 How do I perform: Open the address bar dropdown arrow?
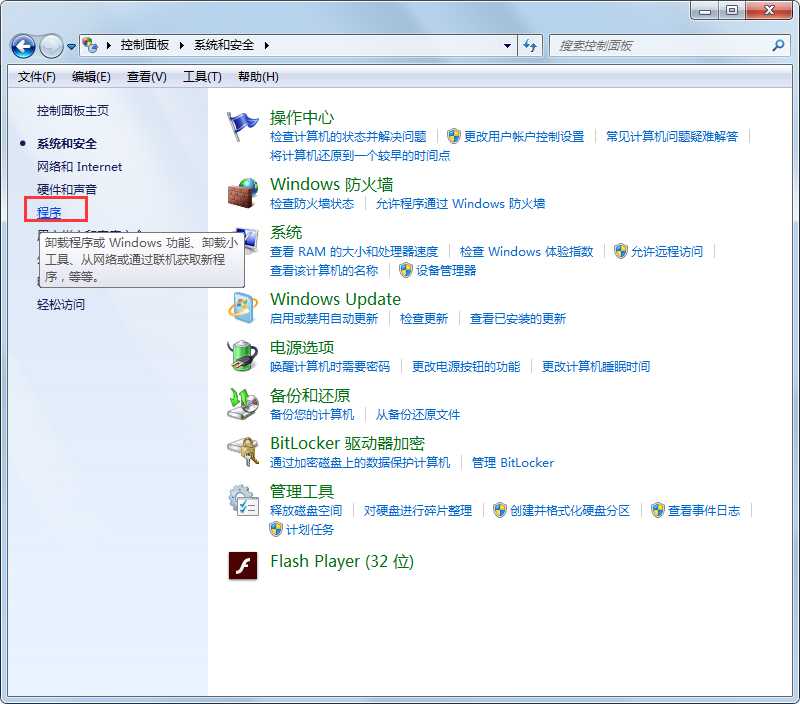[506, 46]
